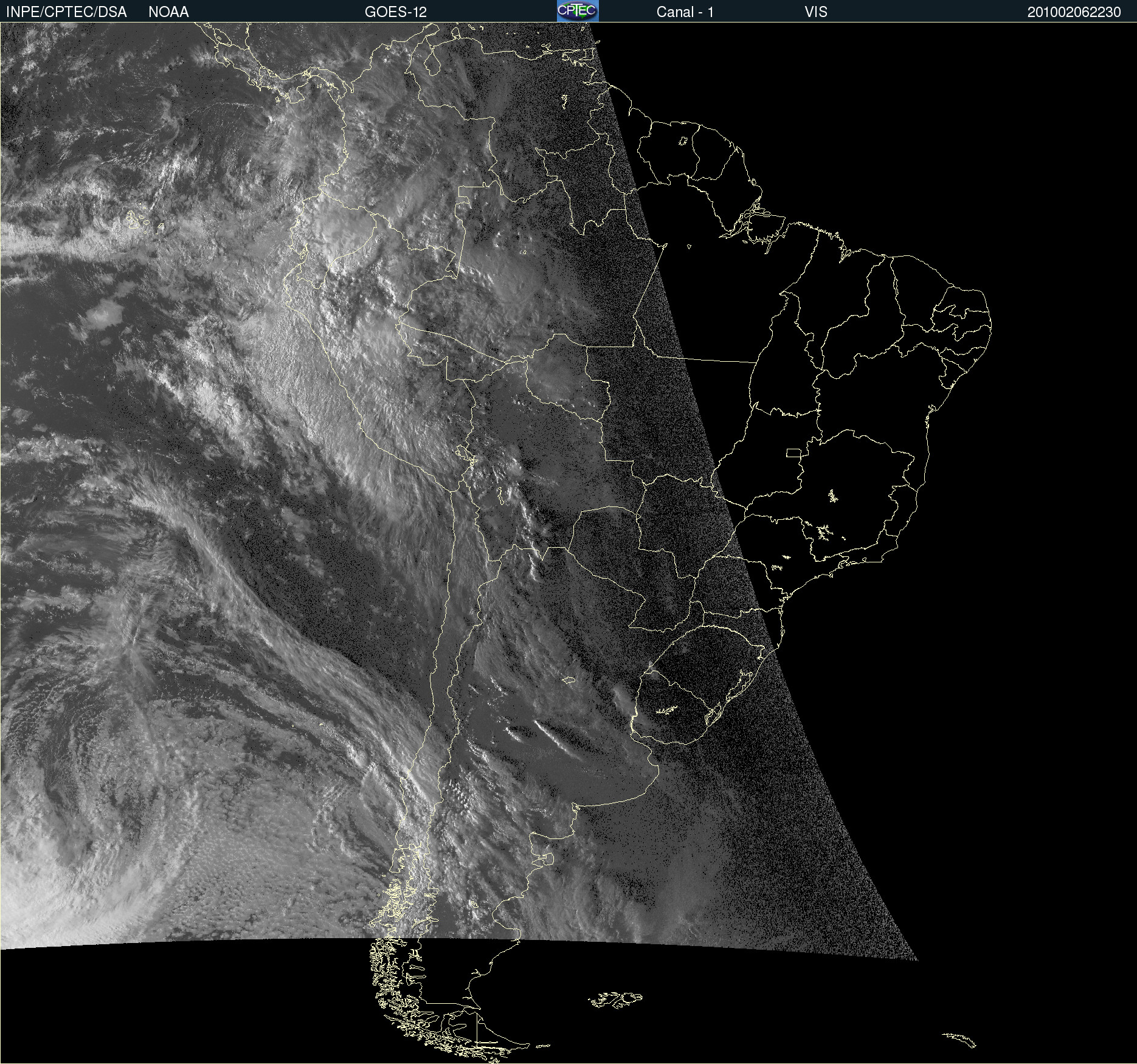Select the GOES-12 satellite label
Image resolution: width=1137 pixels, height=1064 pixels.
[396, 12]
